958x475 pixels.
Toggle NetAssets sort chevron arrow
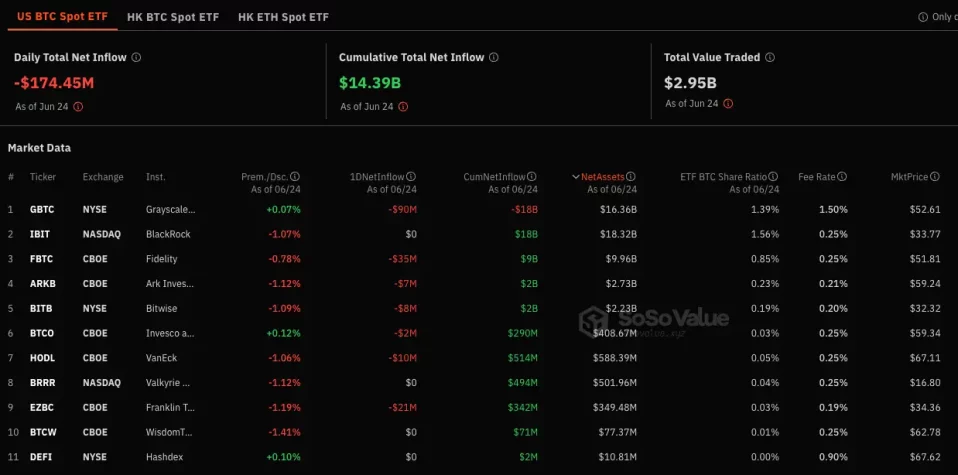pyautogui.click(x=575, y=177)
